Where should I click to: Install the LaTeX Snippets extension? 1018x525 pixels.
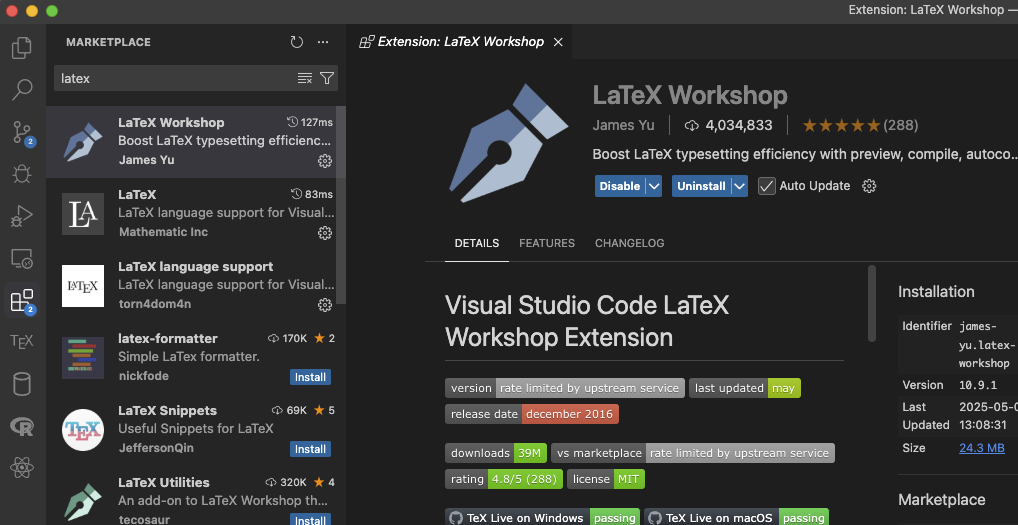pyautogui.click(x=310, y=449)
